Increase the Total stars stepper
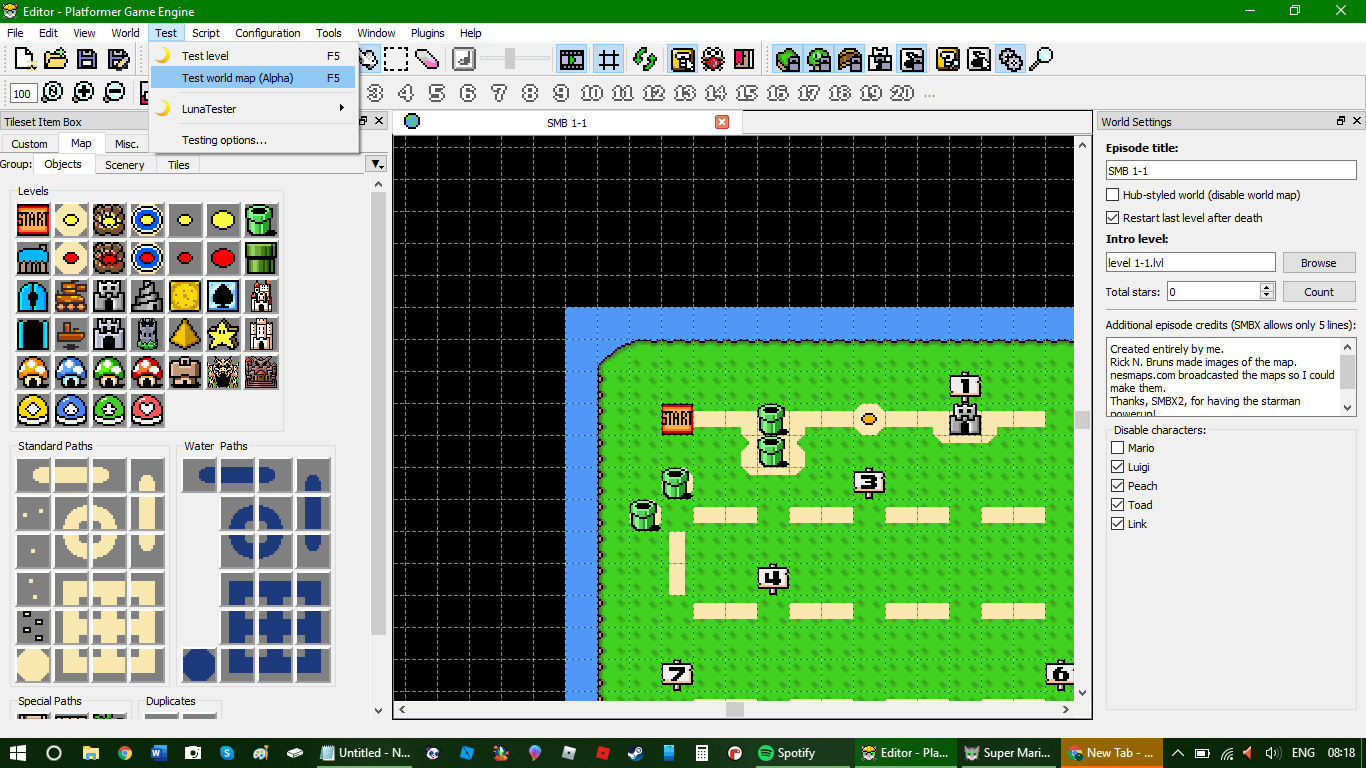The height and width of the screenshot is (768, 1366). (1267, 287)
